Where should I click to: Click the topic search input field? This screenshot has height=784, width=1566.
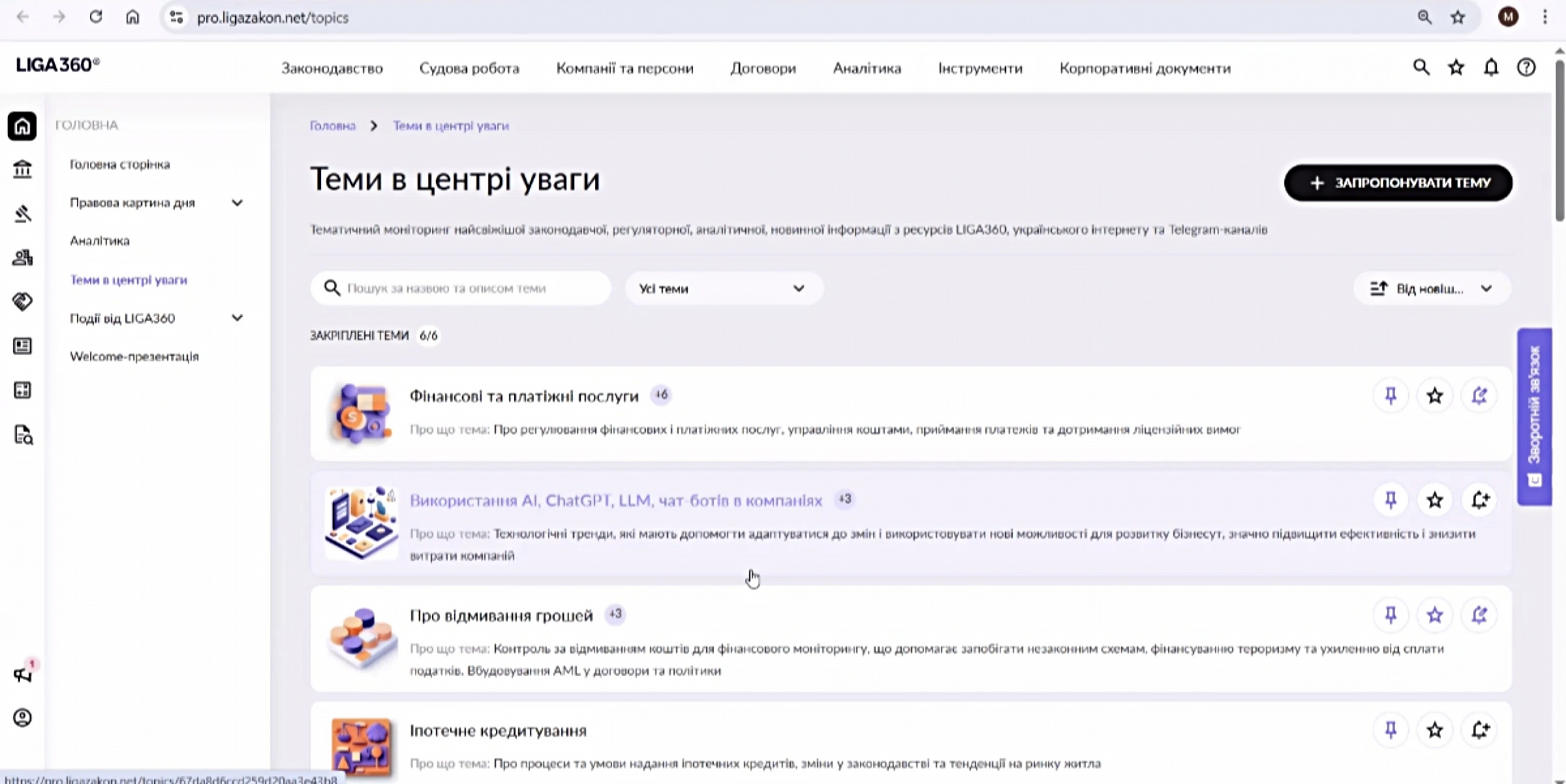pyautogui.click(x=468, y=289)
